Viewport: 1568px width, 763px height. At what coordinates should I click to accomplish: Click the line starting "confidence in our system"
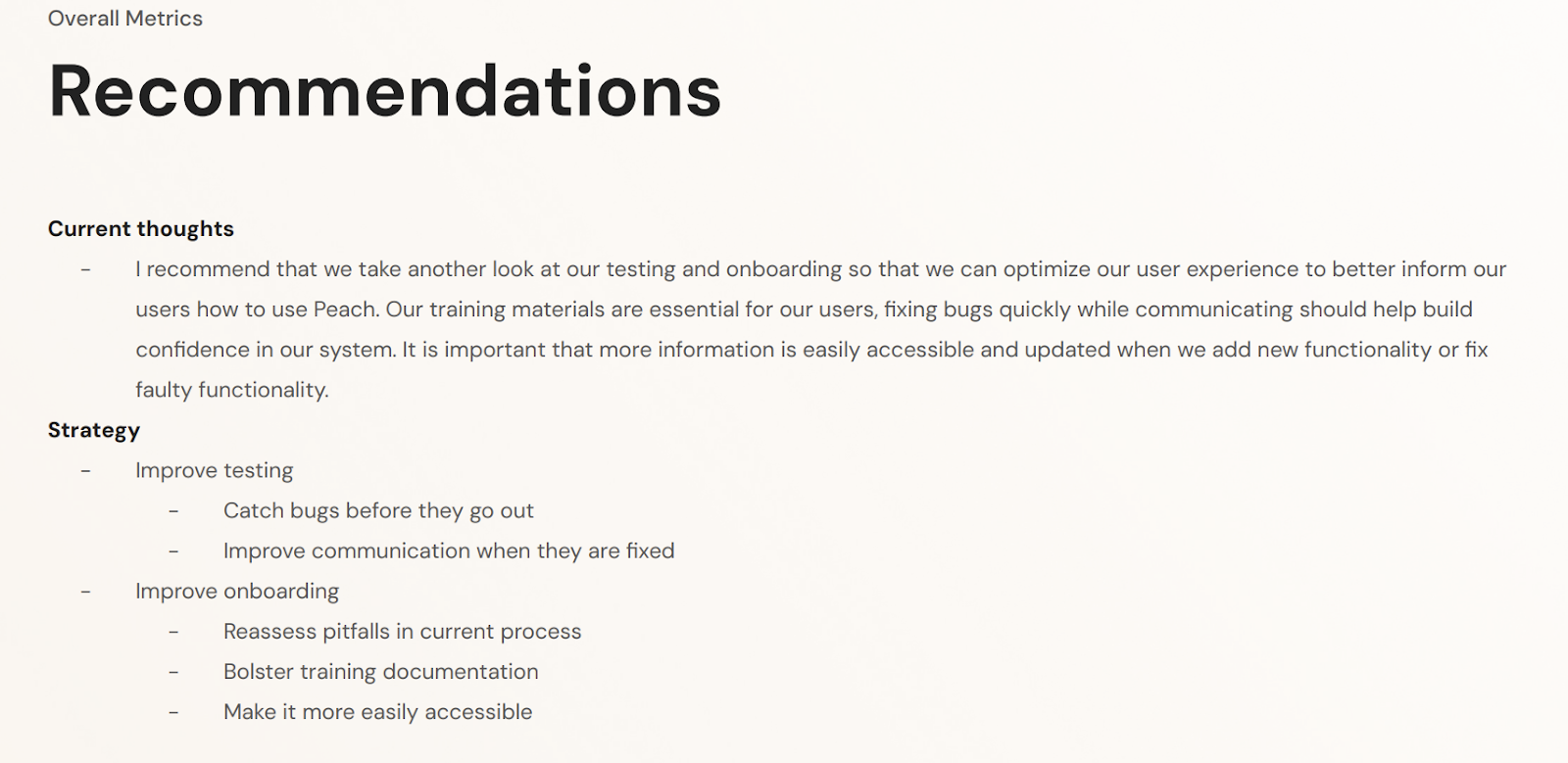[811, 350]
